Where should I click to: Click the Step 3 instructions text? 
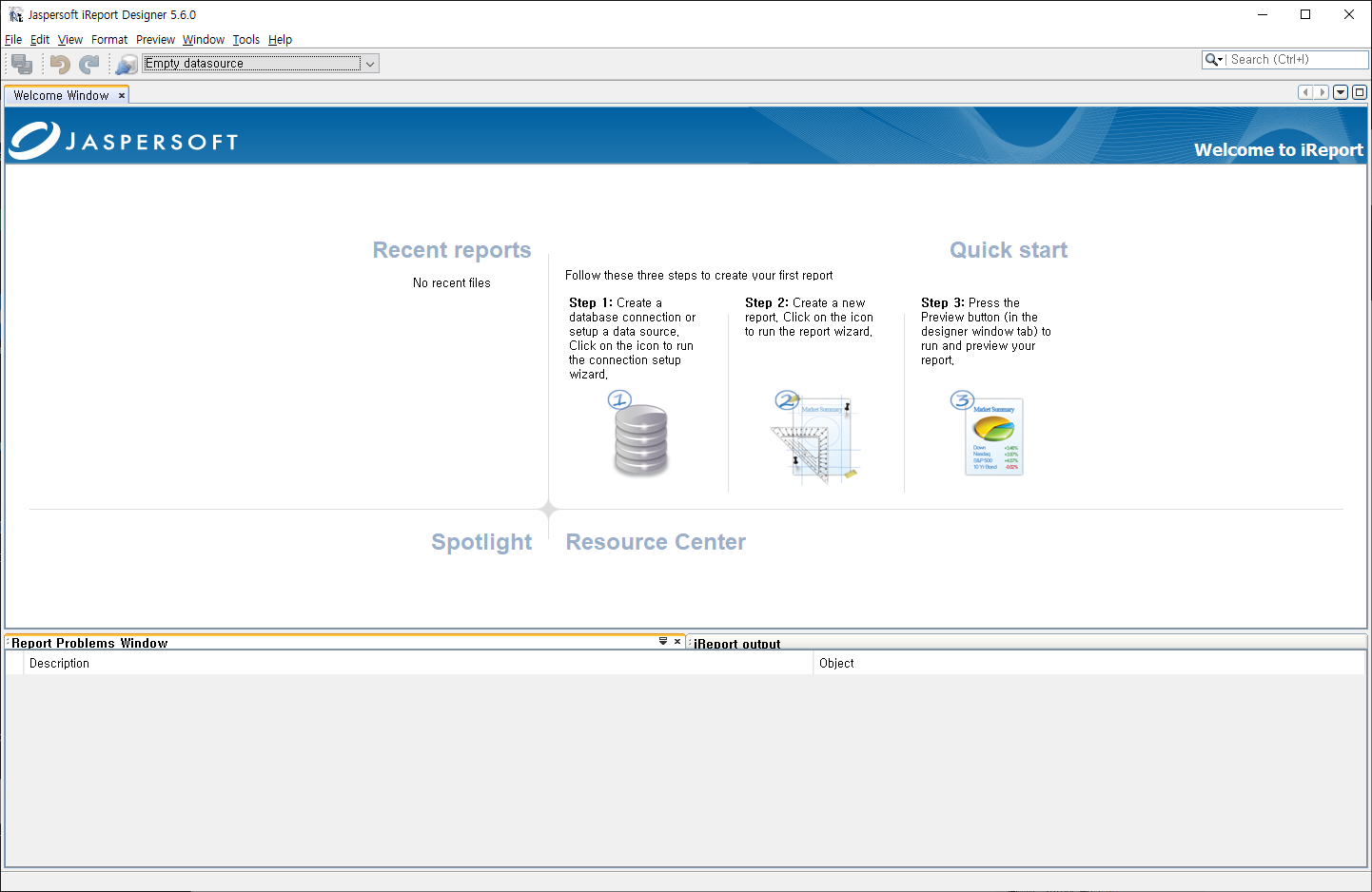(986, 332)
